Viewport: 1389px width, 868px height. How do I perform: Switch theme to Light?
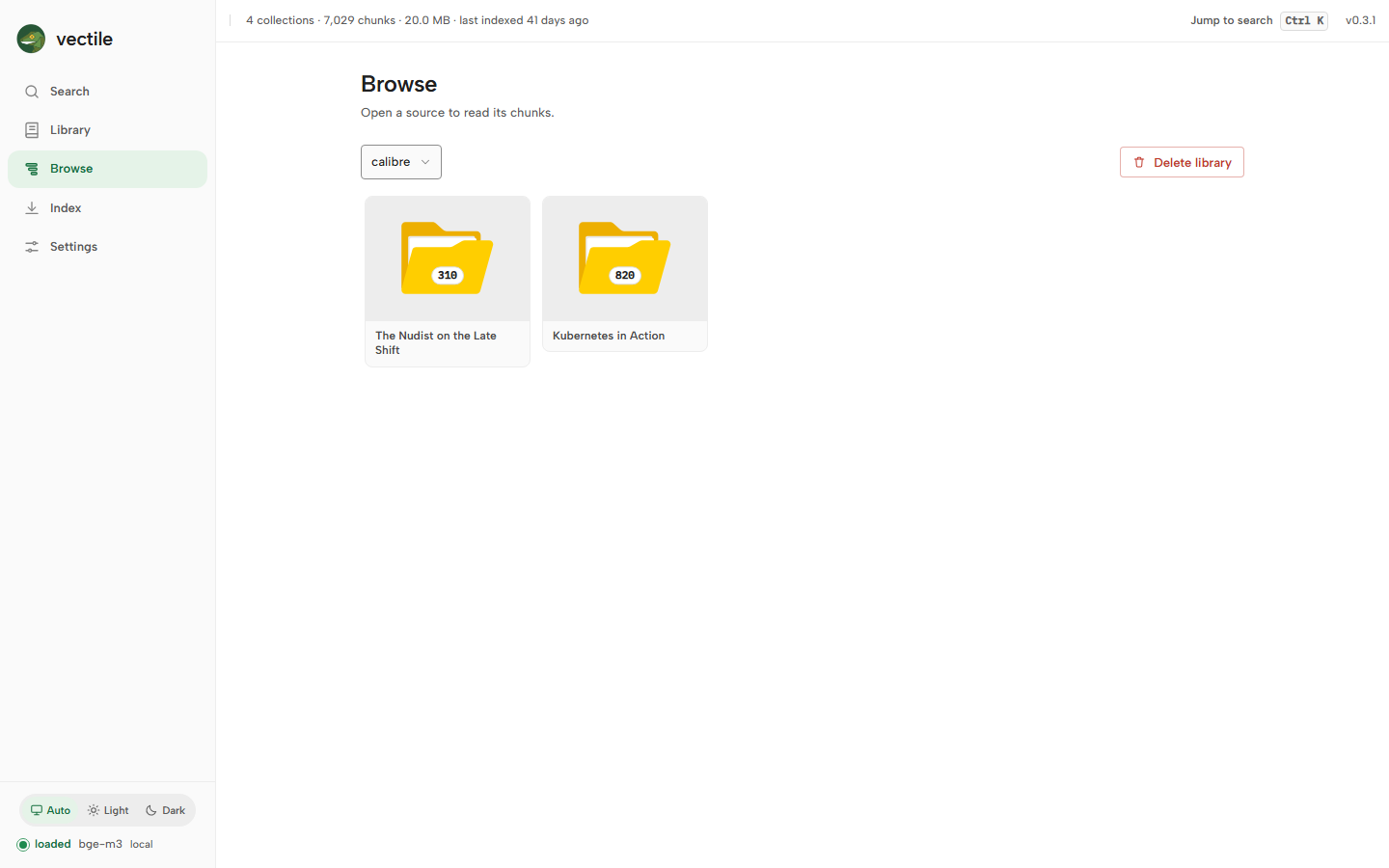point(108,810)
